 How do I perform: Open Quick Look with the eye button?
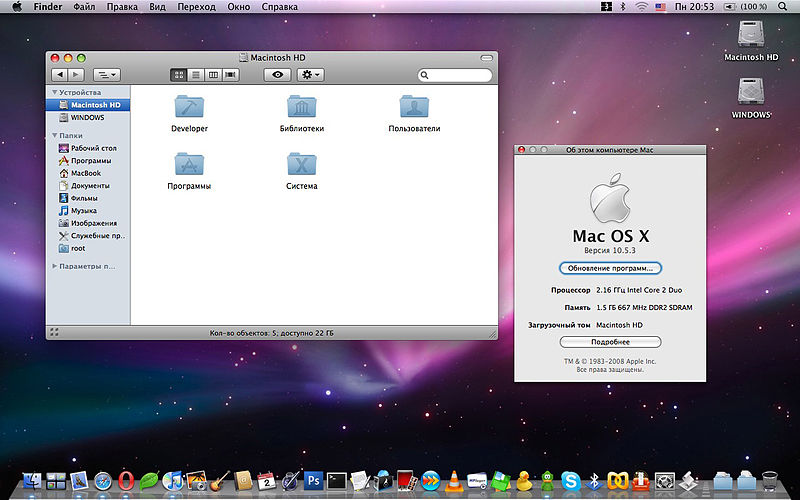[x=277, y=75]
